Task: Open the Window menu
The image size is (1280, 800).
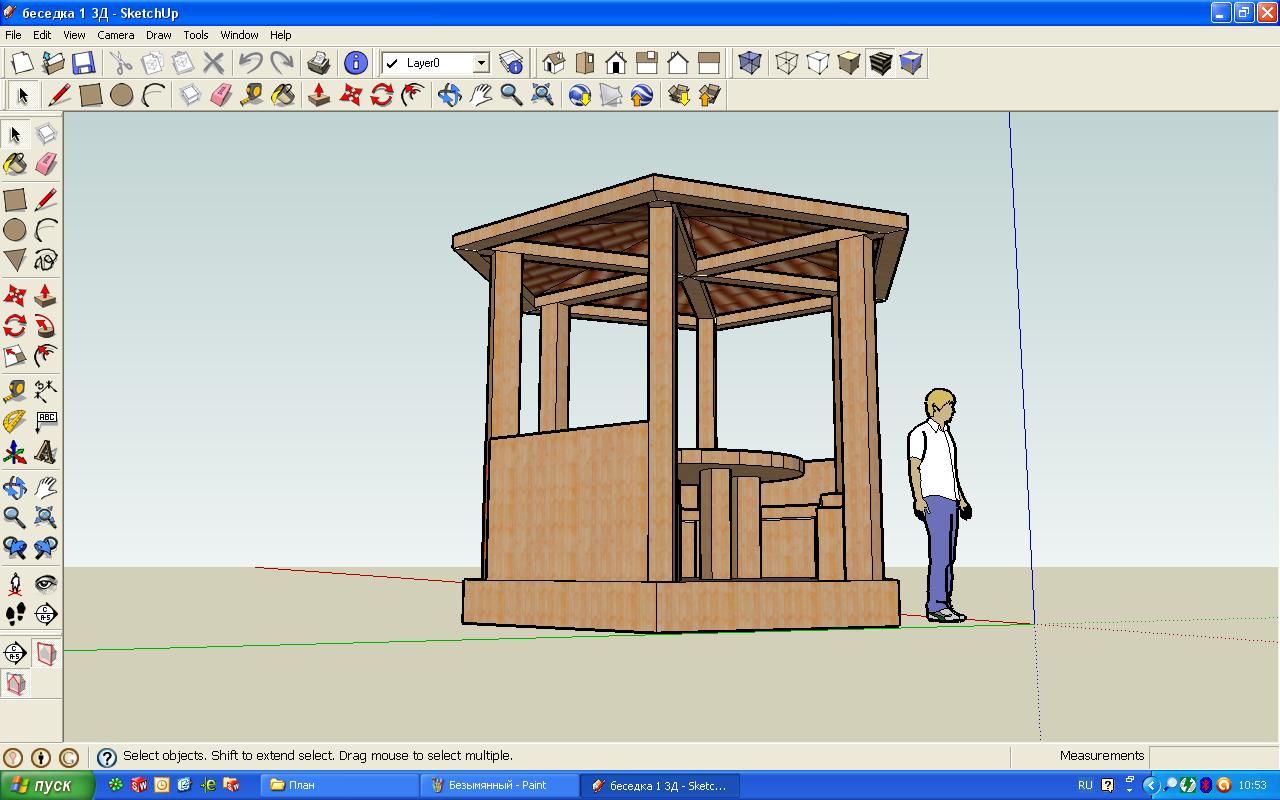Action: point(239,35)
